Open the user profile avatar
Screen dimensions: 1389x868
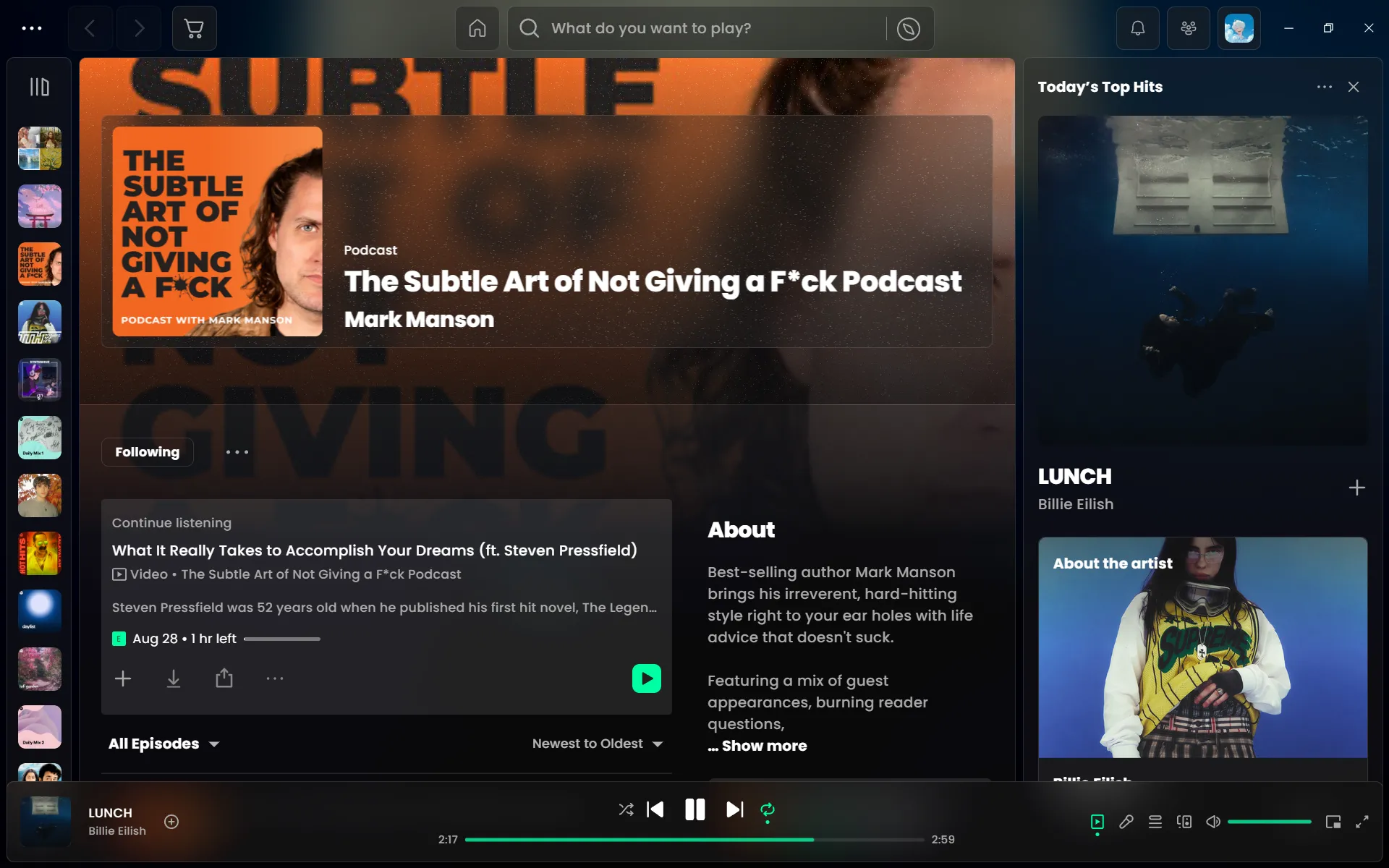[1239, 28]
